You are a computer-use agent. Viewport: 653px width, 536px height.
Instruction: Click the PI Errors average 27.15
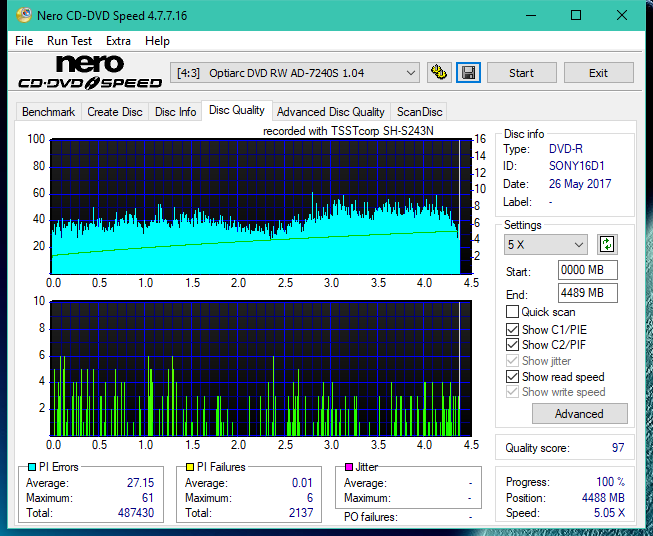pos(140,483)
